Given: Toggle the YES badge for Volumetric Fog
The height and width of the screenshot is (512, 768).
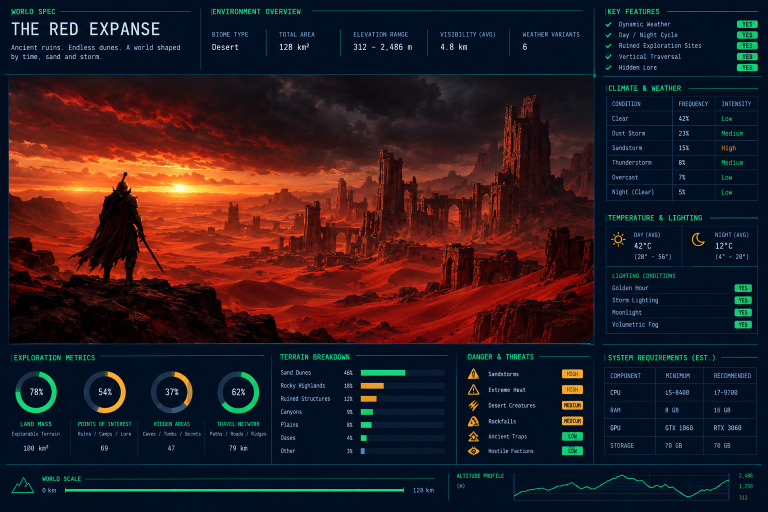Looking at the screenshot, I should pos(743,325).
